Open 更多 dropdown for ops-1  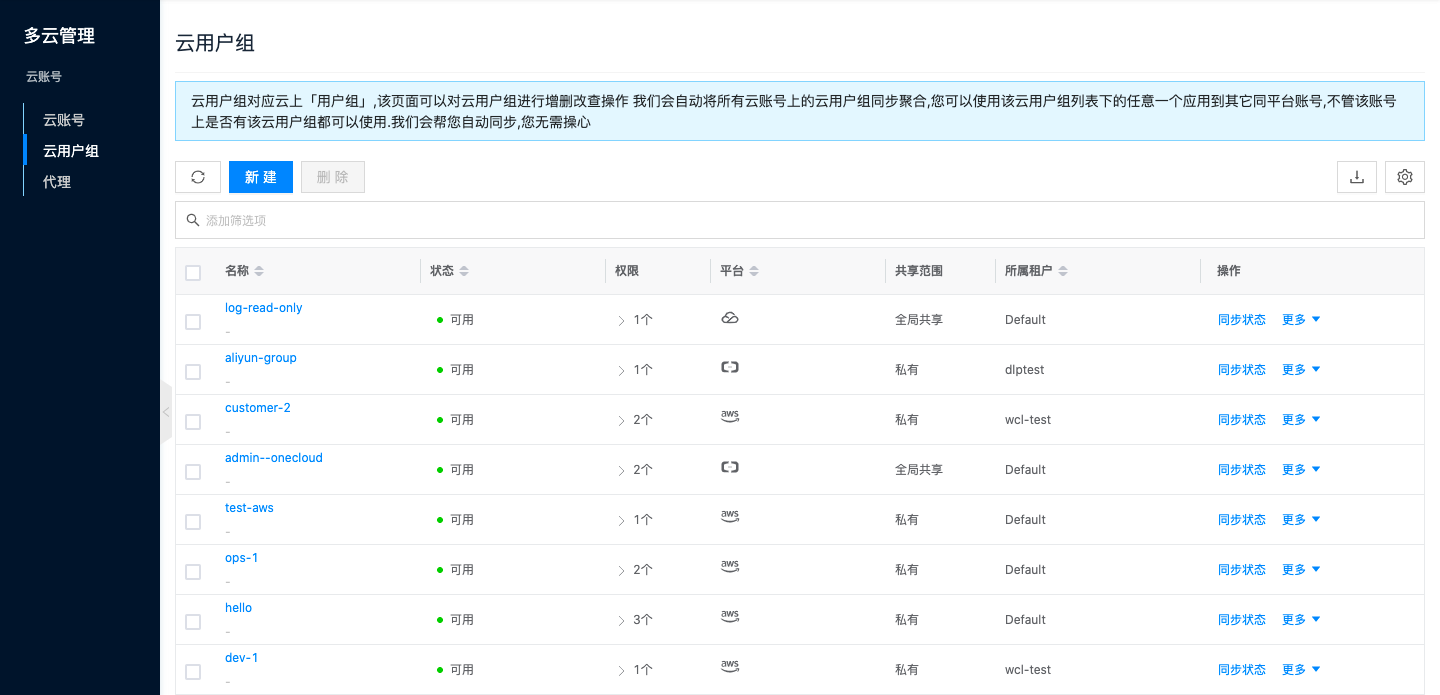(x=1301, y=570)
